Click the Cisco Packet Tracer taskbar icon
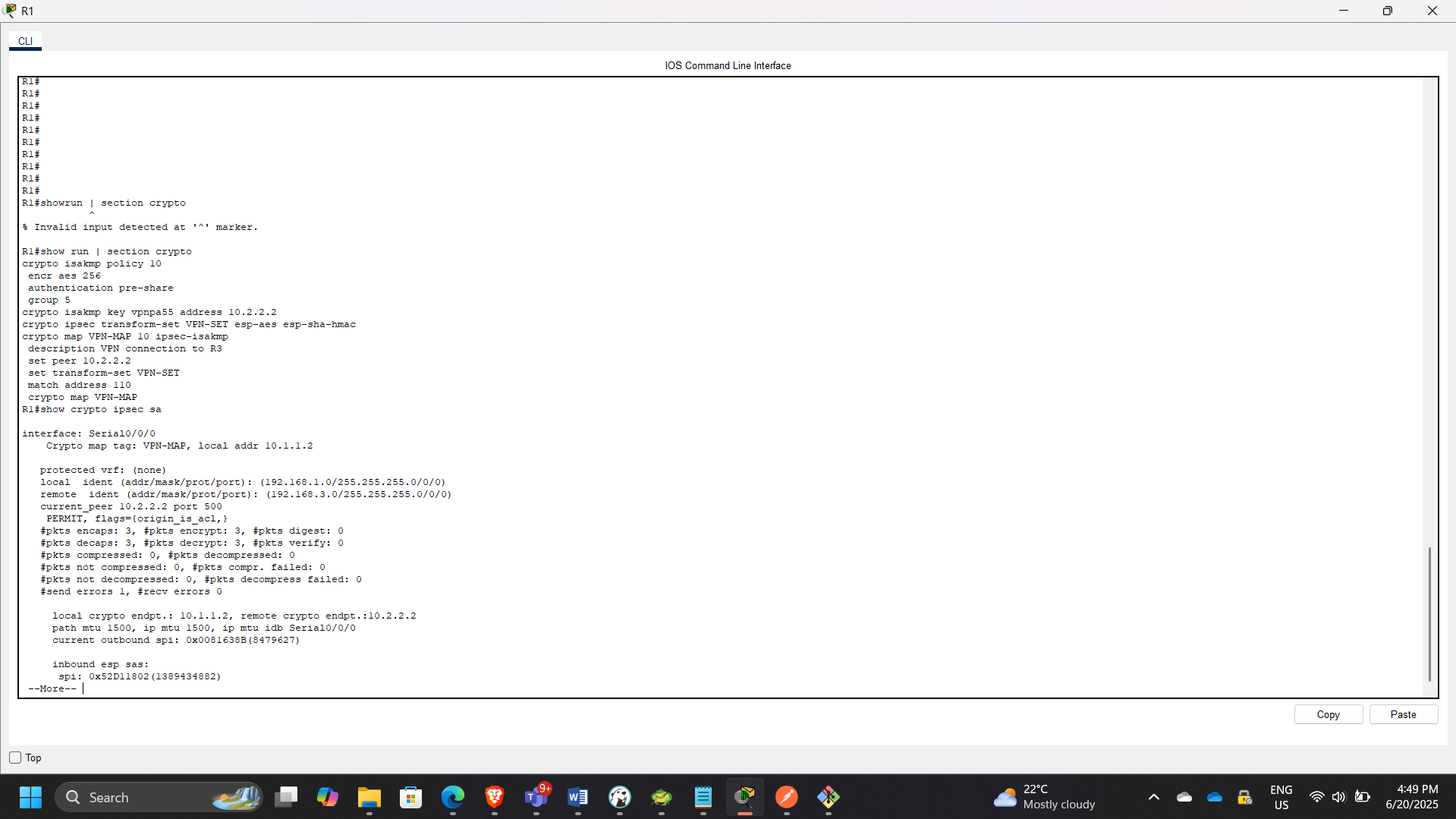 [745, 797]
